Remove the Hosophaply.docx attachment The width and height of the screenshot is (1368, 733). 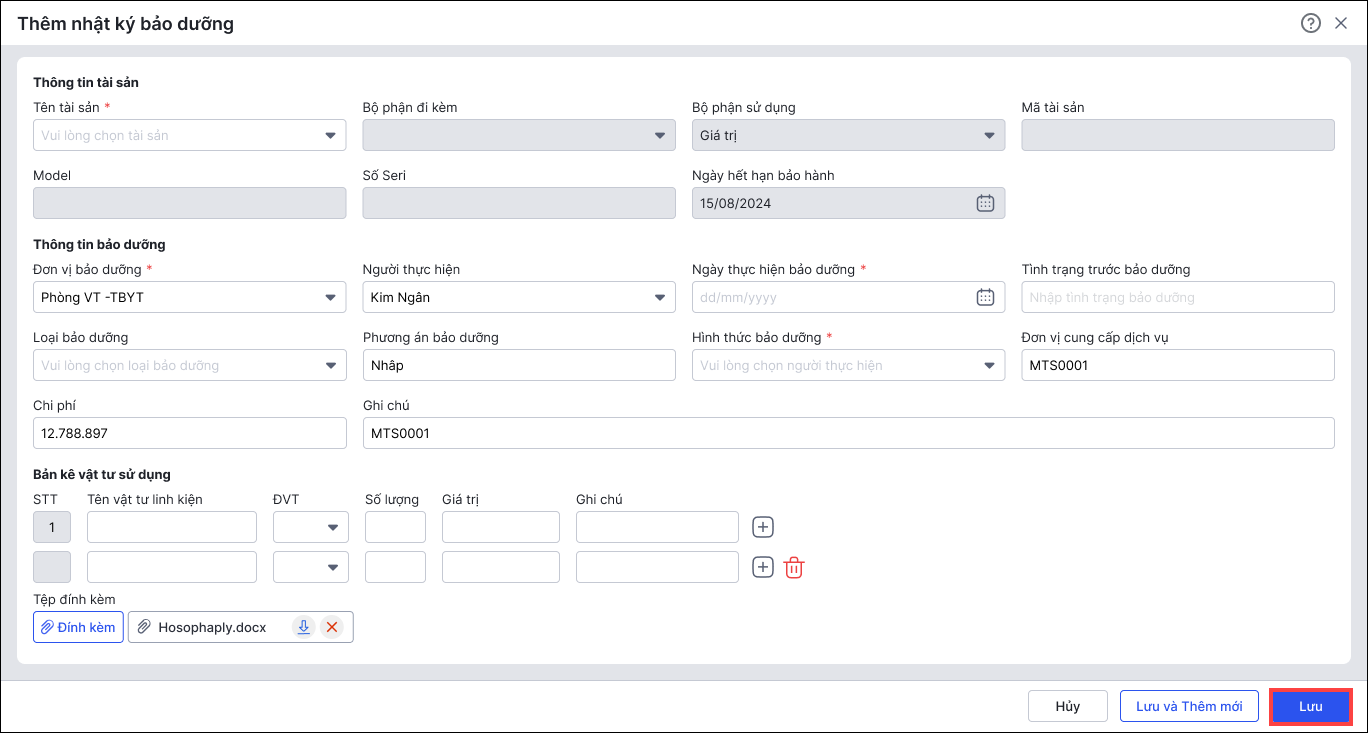click(332, 627)
